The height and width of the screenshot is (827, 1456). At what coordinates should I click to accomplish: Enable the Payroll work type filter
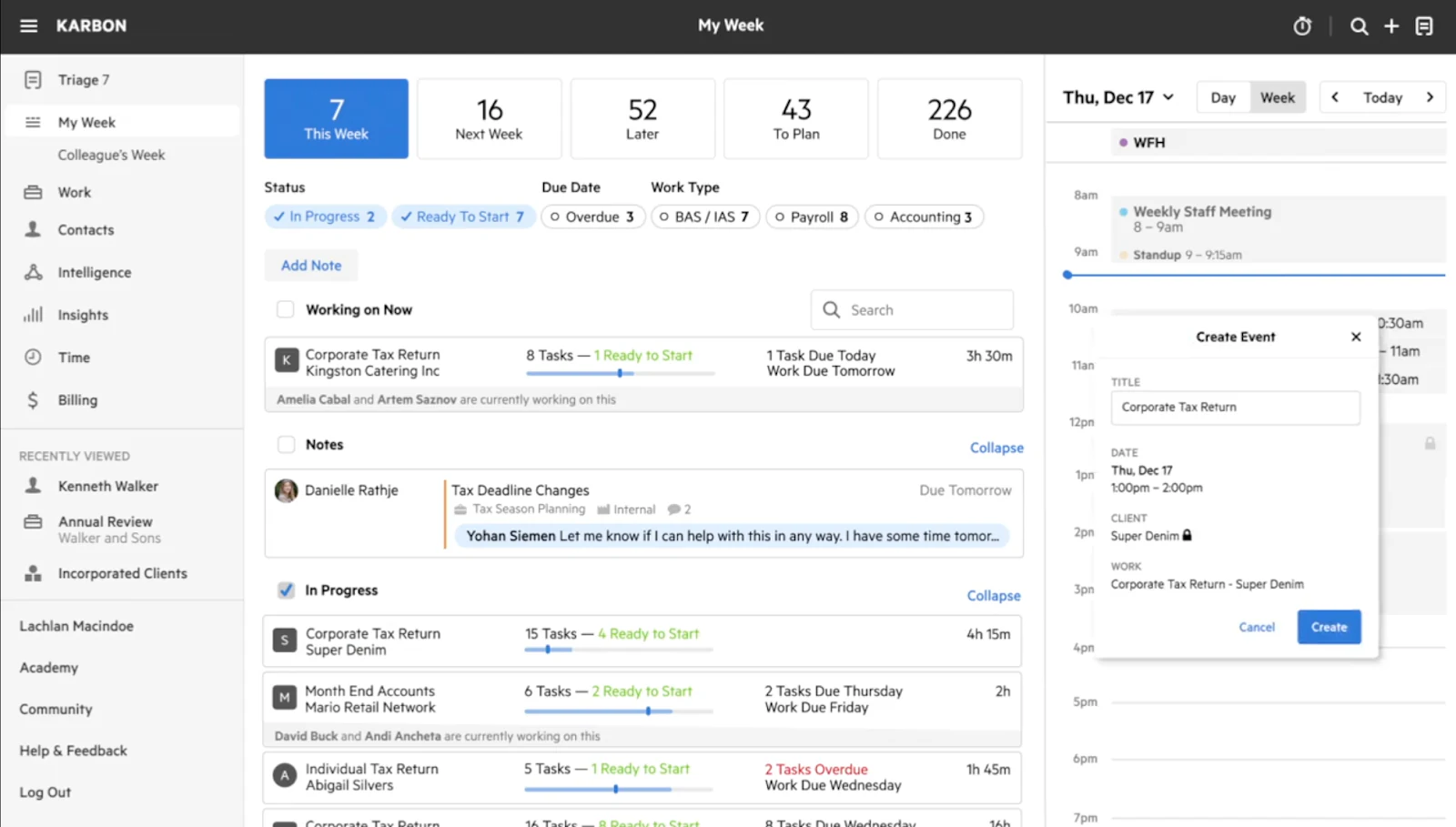pyautogui.click(x=813, y=217)
